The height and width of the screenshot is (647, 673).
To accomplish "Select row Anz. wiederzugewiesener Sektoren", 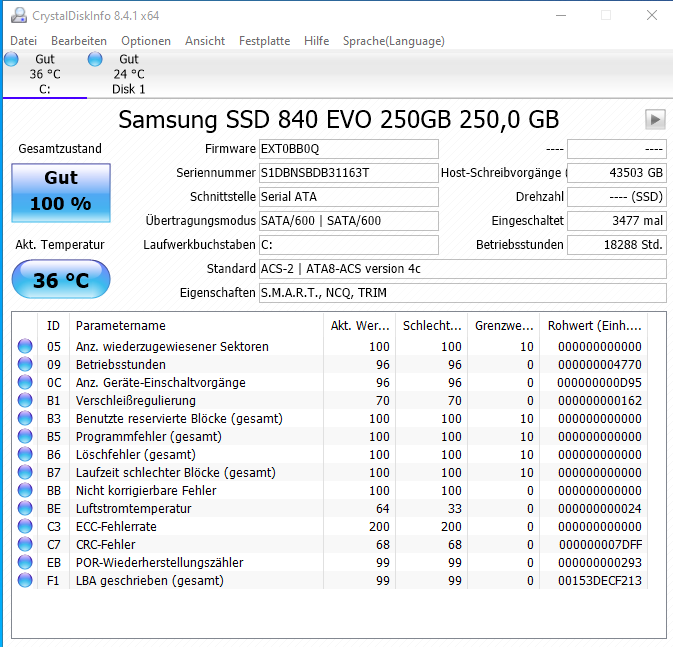I will [330, 346].
